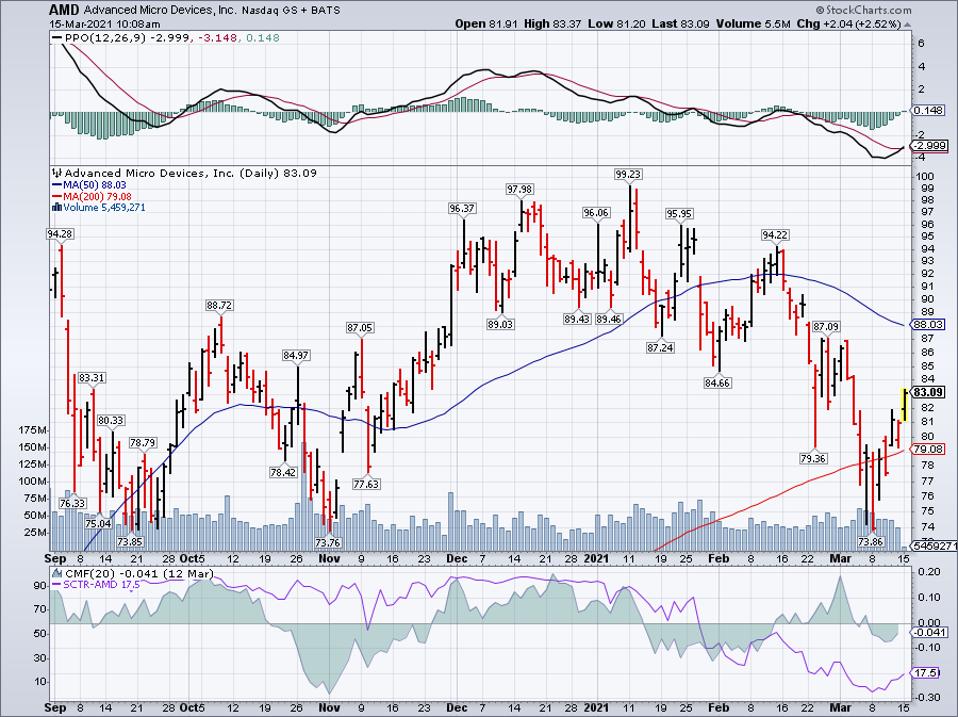Click the yellow highlighted latest price bar
Screen dimensions: 958x717
(904, 404)
